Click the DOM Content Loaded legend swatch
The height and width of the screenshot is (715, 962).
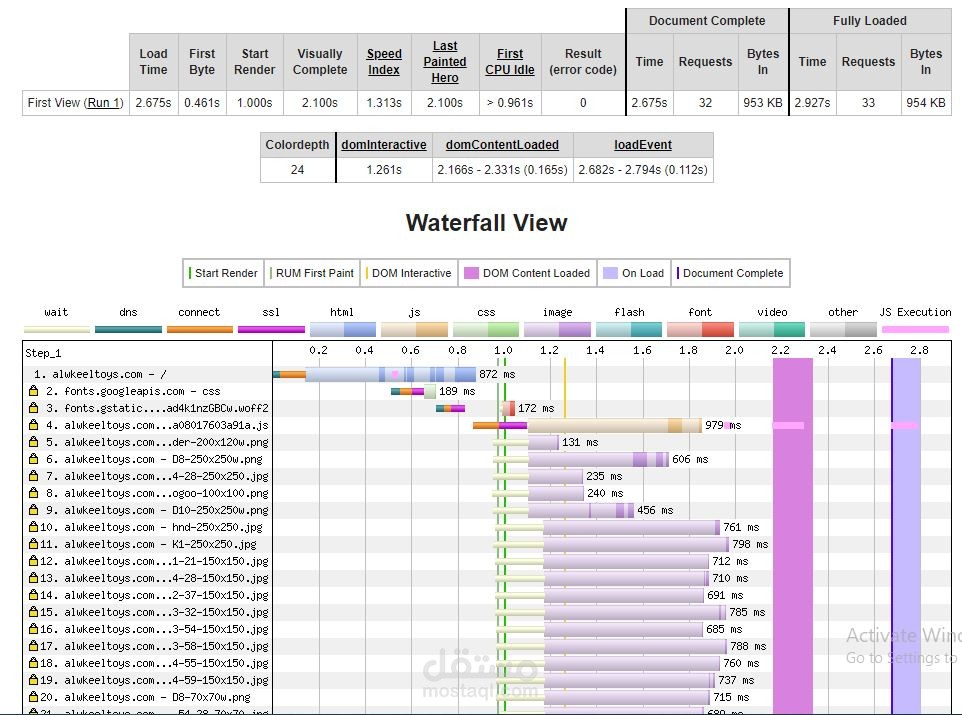tap(471, 273)
